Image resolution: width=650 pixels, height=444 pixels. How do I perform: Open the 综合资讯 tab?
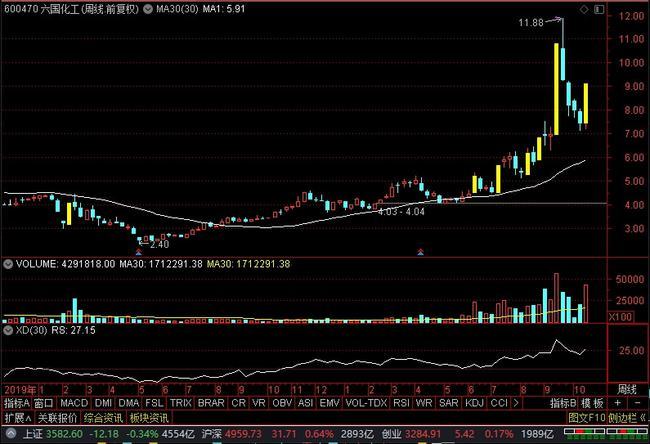tap(103, 418)
